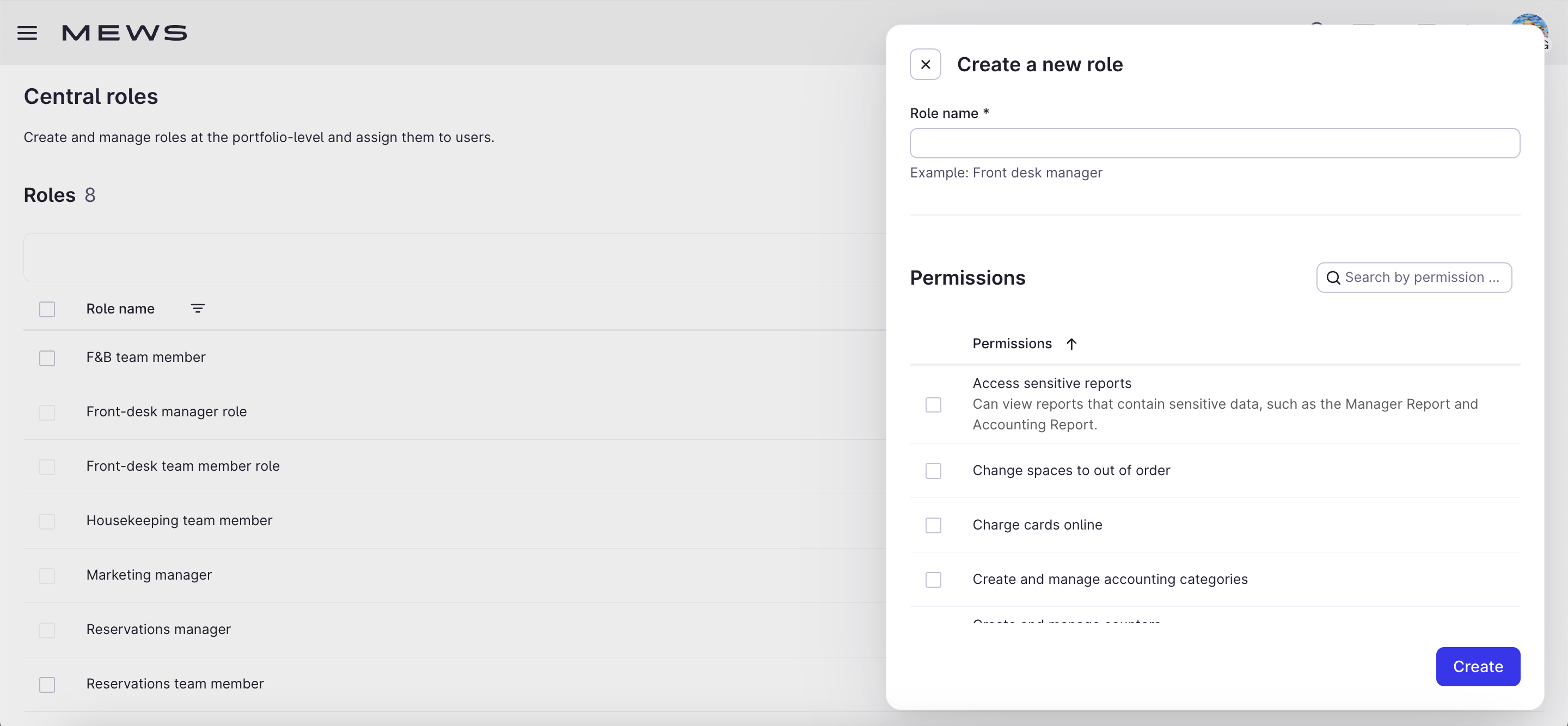Click the Access sensitive reports label

point(1051,383)
